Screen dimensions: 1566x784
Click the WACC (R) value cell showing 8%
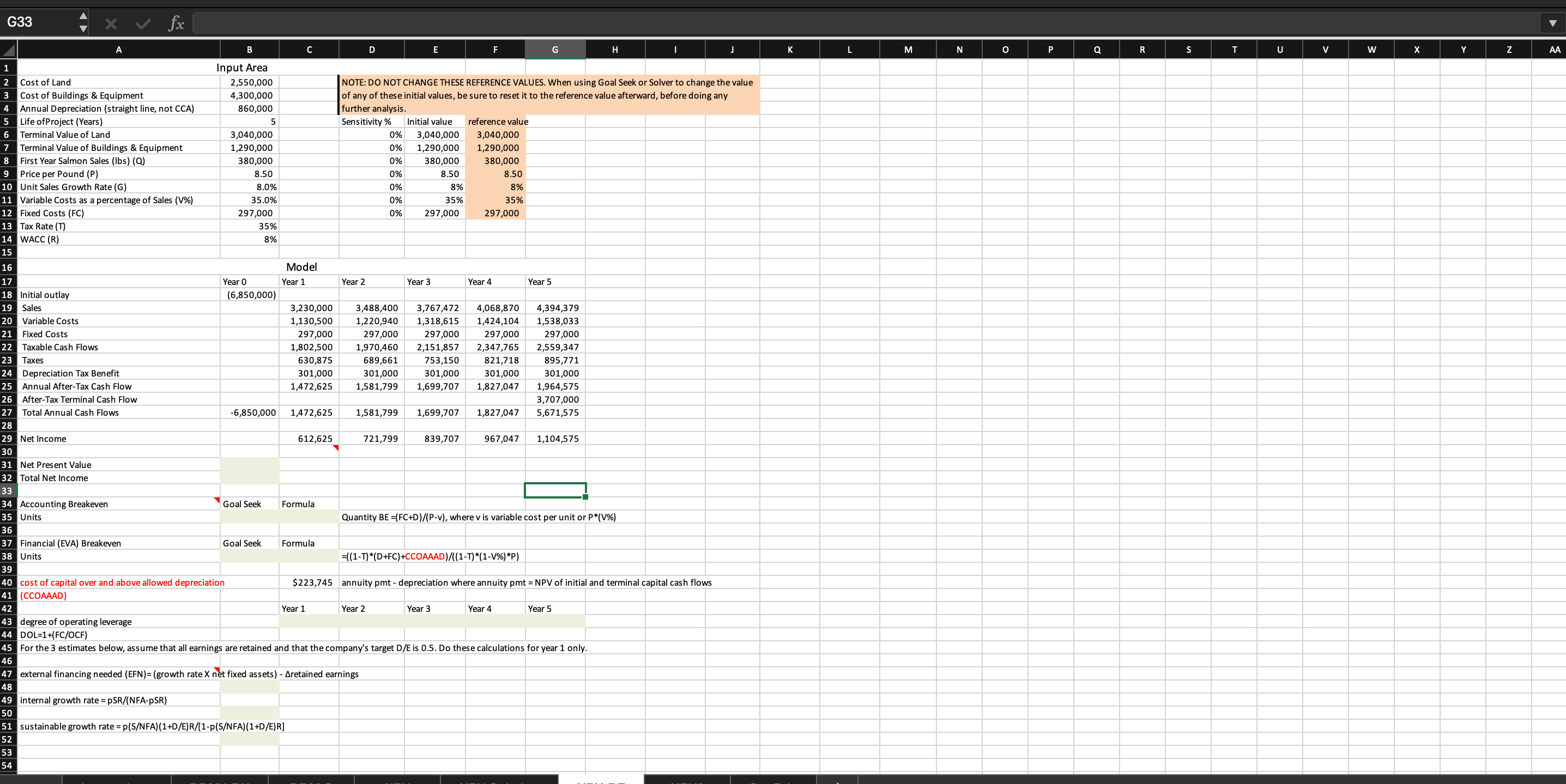(x=250, y=240)
